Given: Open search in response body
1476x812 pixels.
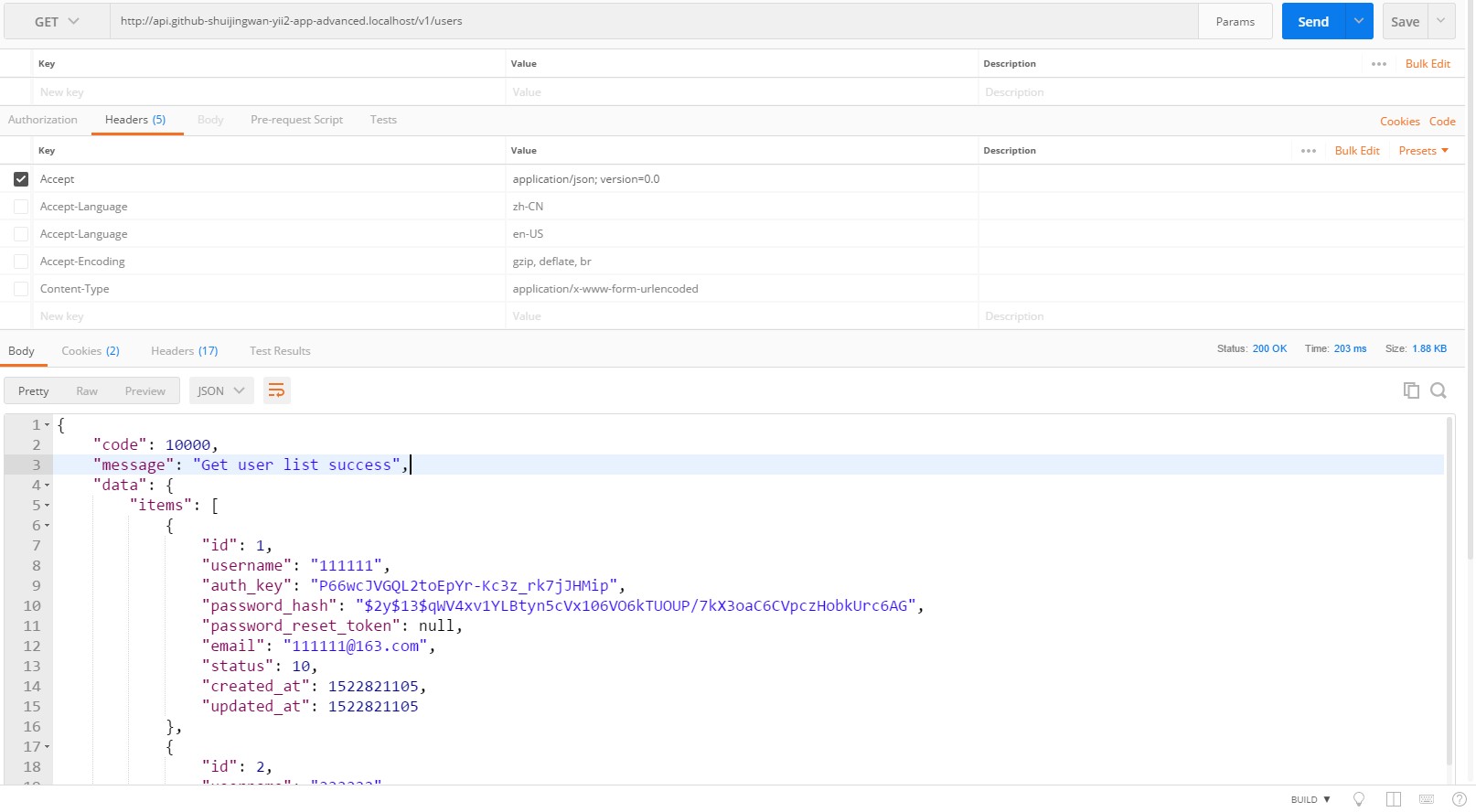Looking at the screenshot, I should pyautogui.click(x=1439, y=390).
